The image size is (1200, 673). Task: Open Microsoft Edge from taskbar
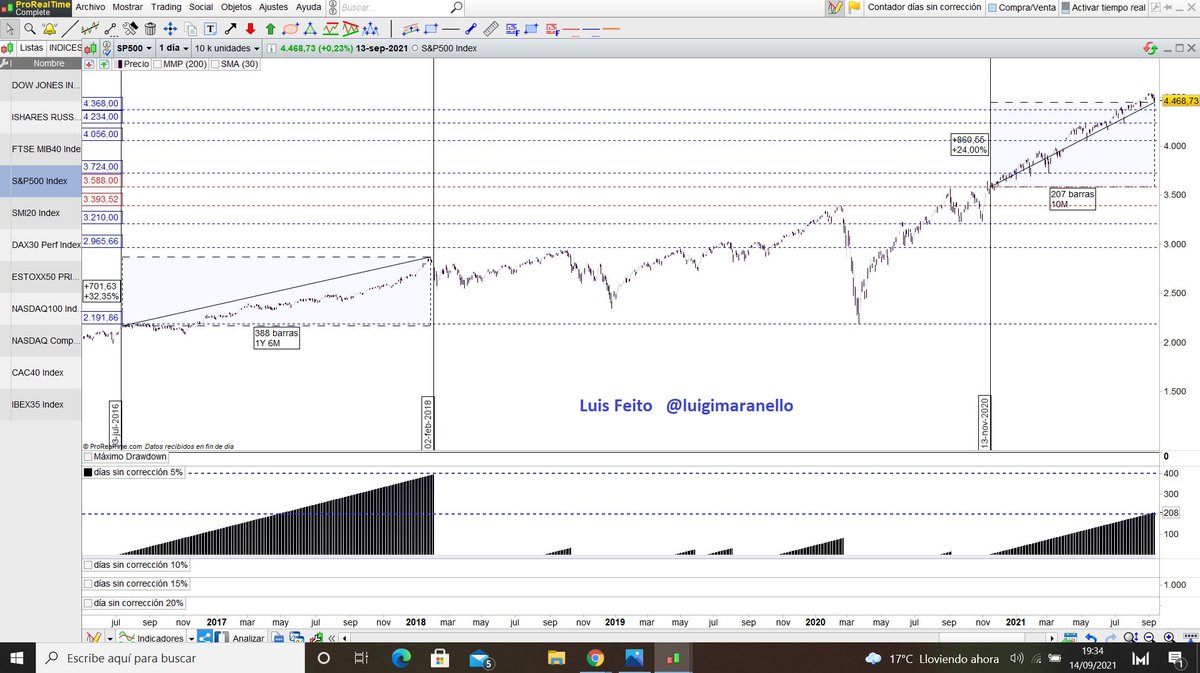point(401,659)
